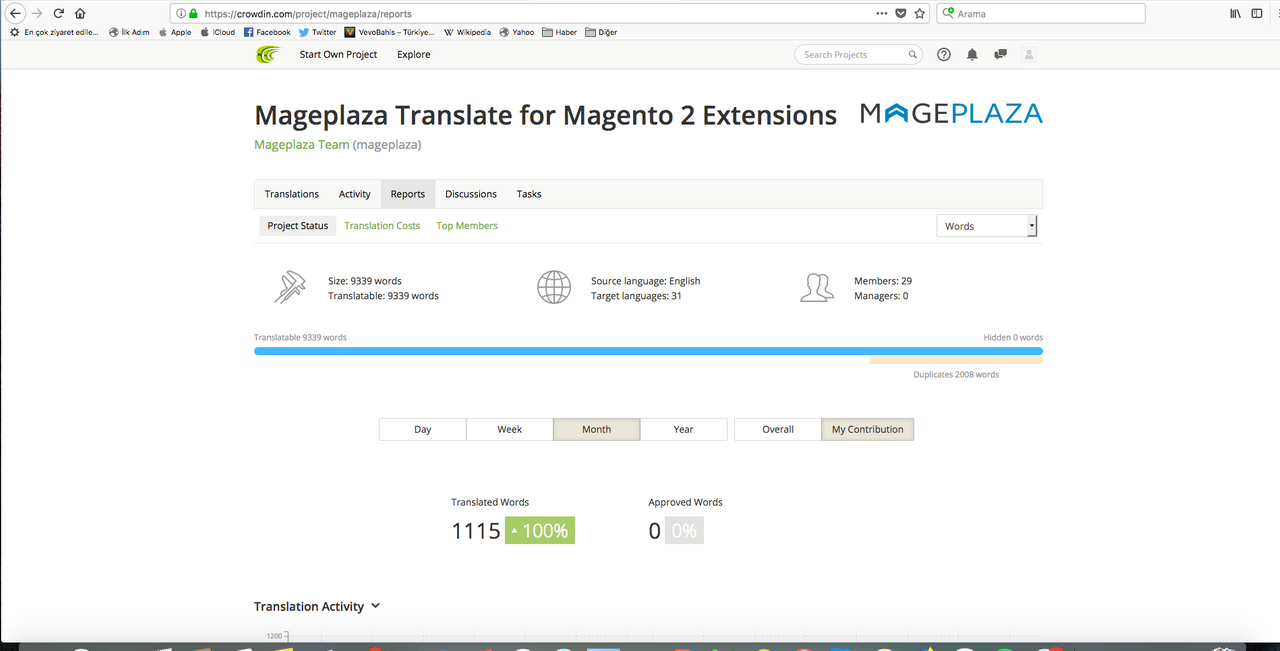The width and height of the screenshot is (1280, 651).
Task: Expand the Haber bookmarks folder
Action: point(559,32)
